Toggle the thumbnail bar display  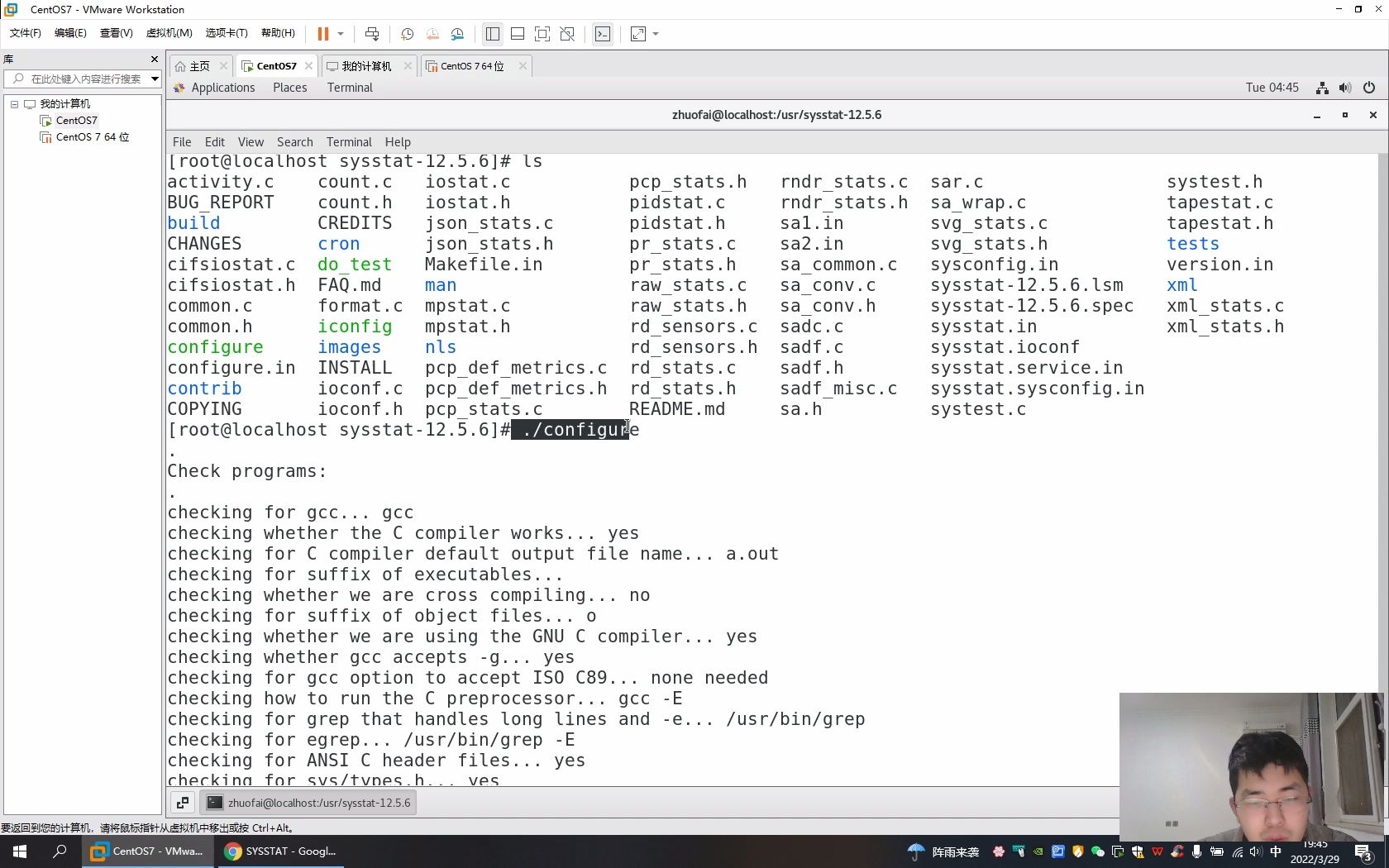518,34
